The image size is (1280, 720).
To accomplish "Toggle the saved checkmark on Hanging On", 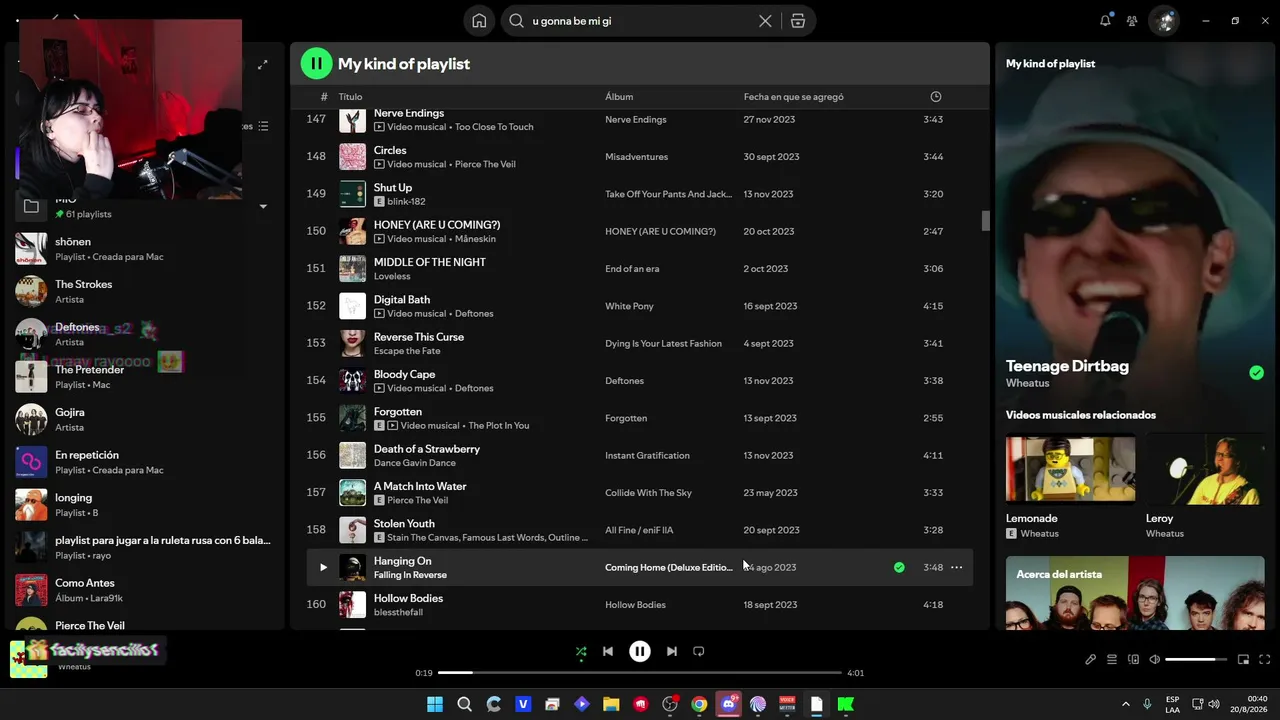I will pyautogui.click(x=899, y=567).
